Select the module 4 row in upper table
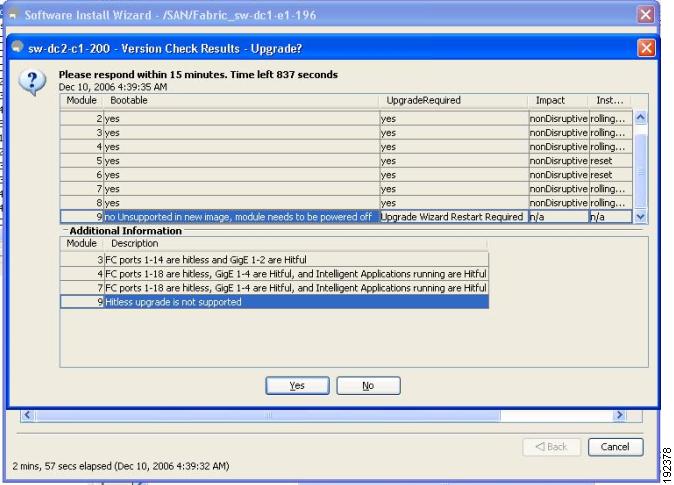Screen dimensions: 674x485 (346, 147)
